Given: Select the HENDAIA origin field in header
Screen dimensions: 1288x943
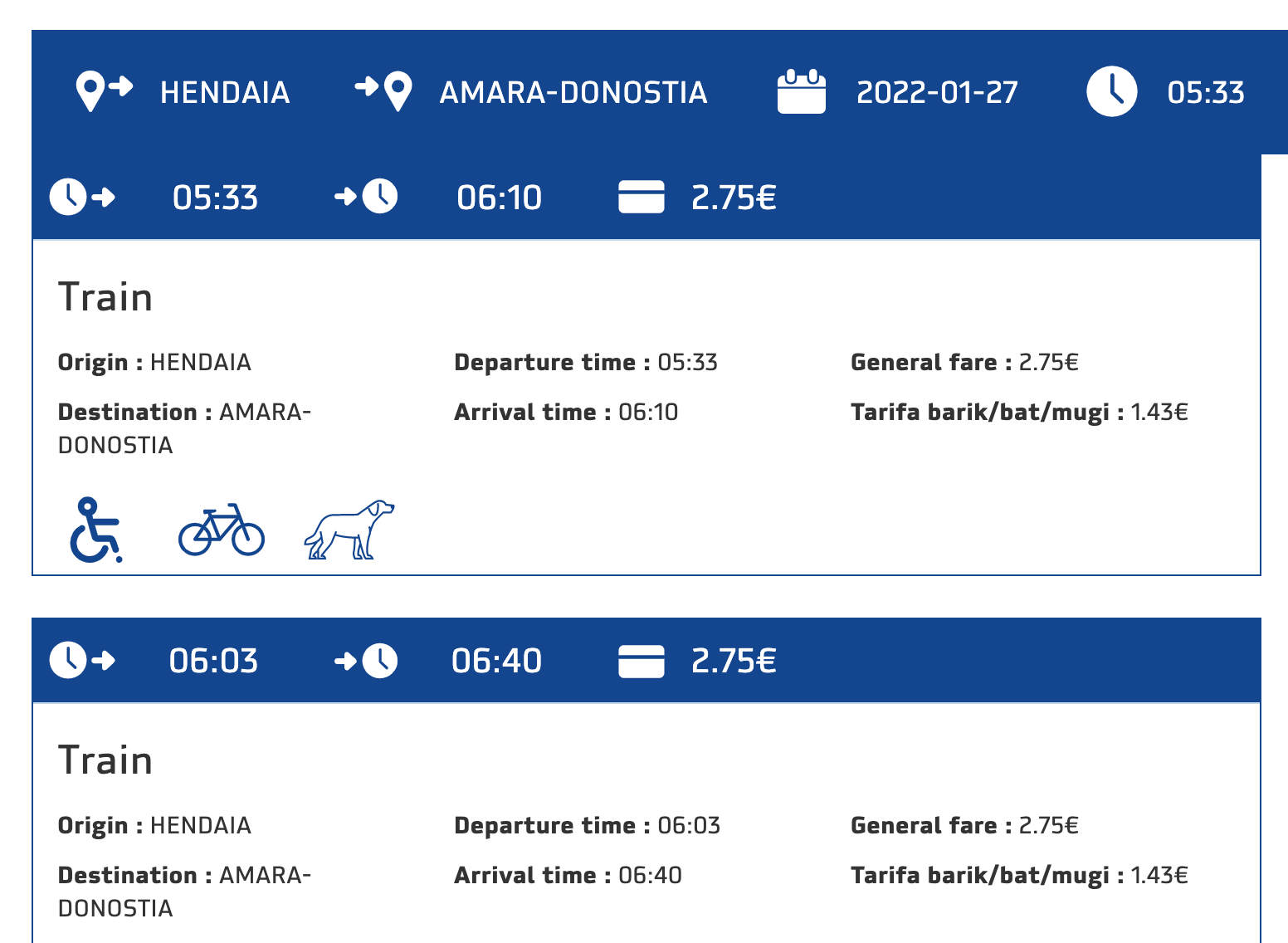Looking at the screenshot, I should (225, 92).
